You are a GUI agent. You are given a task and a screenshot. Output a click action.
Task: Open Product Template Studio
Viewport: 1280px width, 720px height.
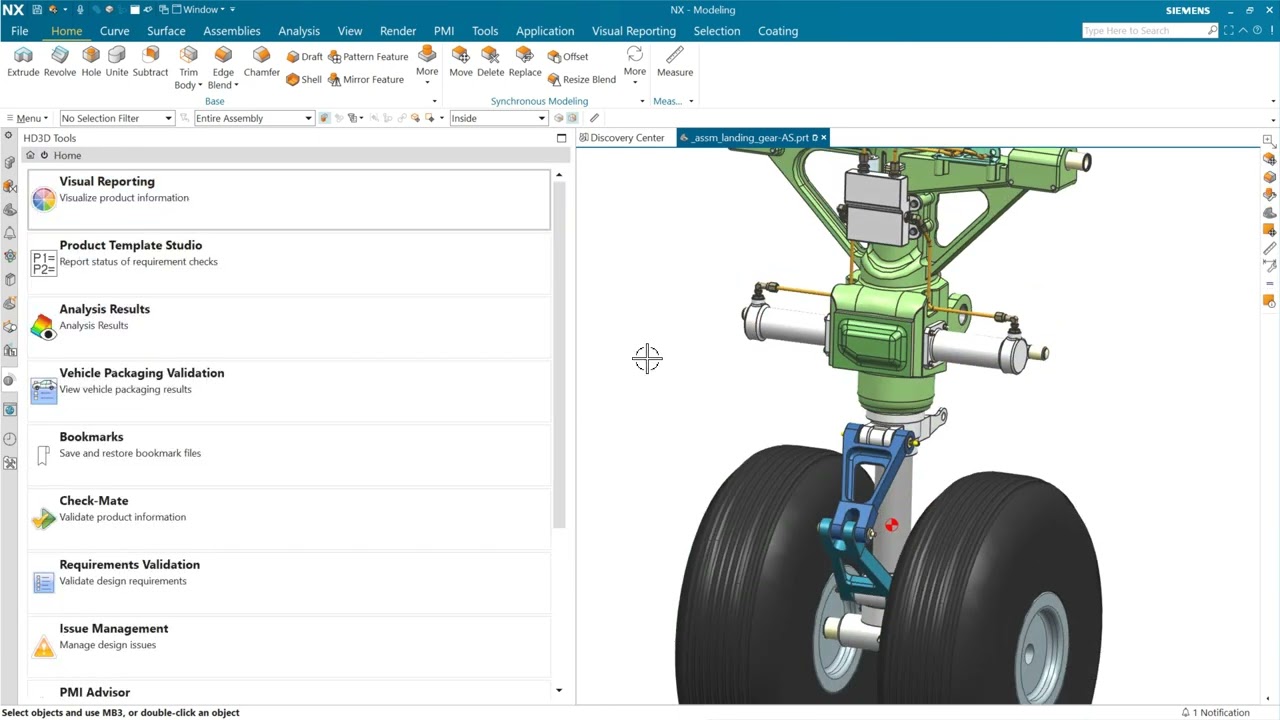click(x=289, y=263)
